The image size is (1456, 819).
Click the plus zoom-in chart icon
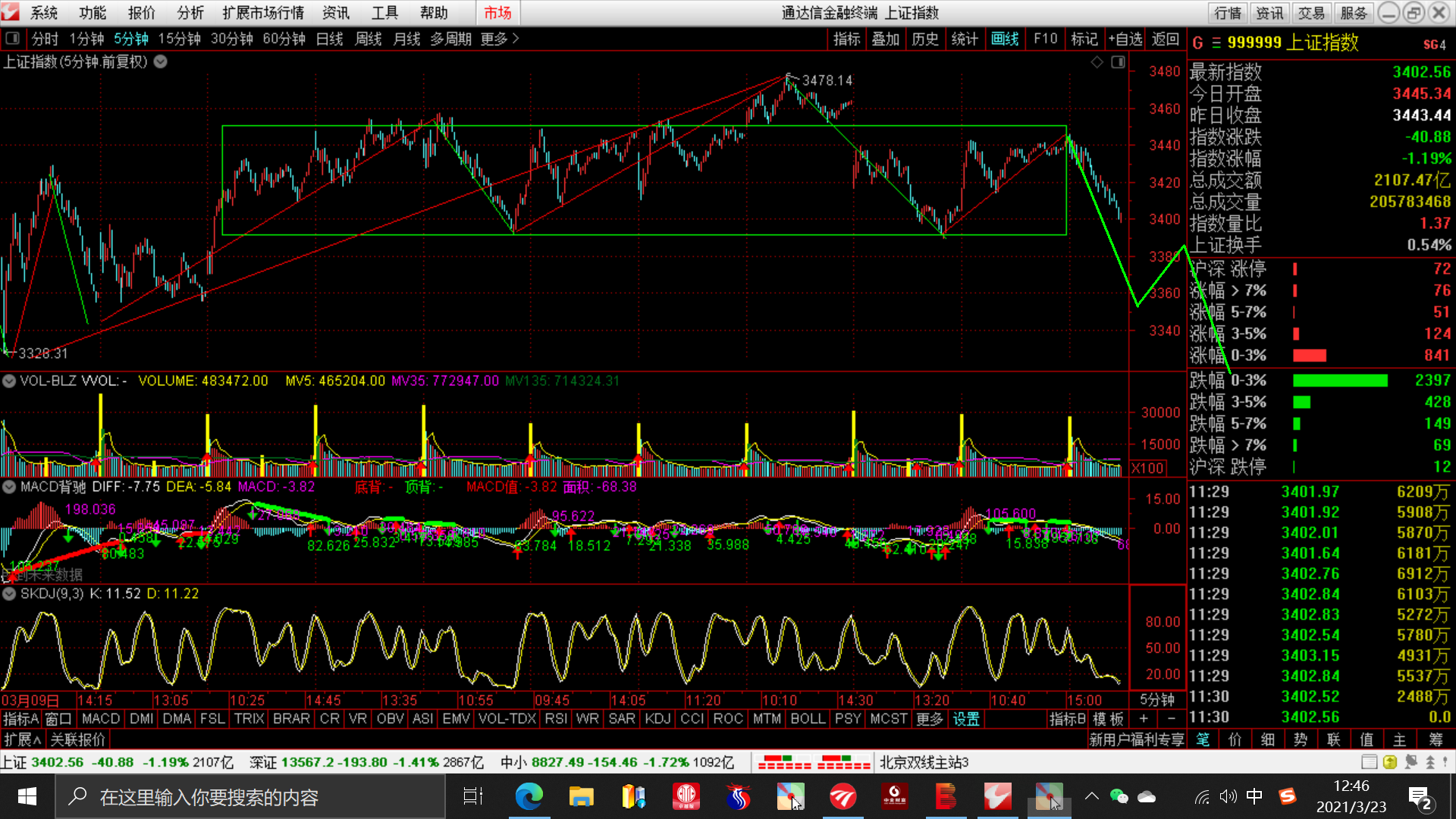(x=1144, y=719)
